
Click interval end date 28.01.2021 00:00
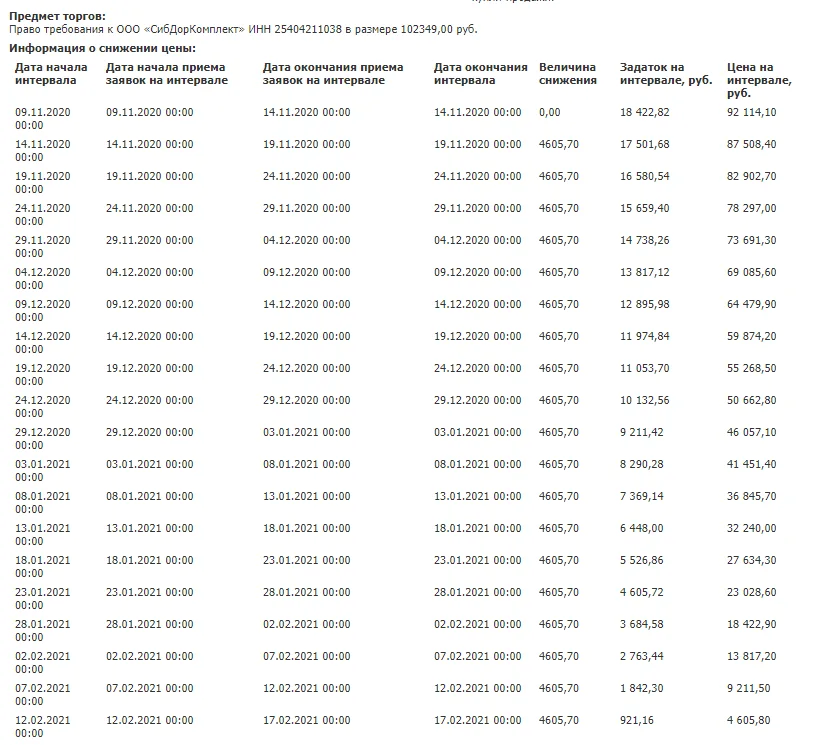tap(477, 592)
